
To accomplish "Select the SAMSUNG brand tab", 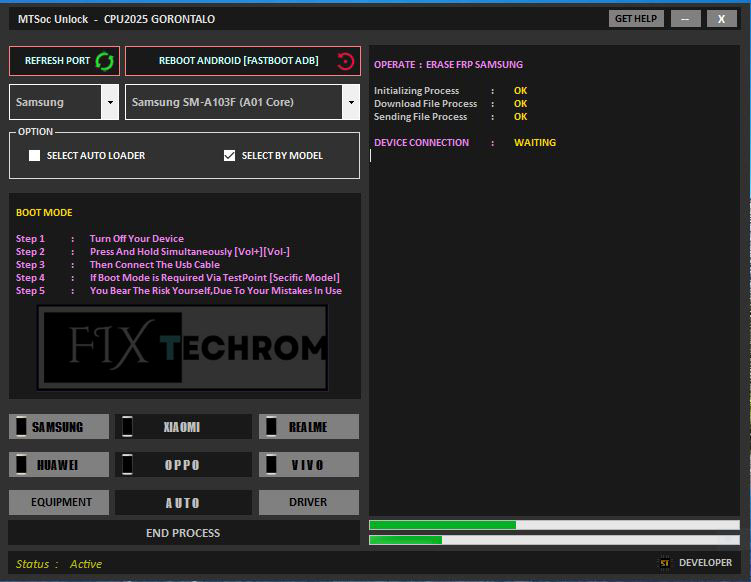I will (x=59, y=426).
